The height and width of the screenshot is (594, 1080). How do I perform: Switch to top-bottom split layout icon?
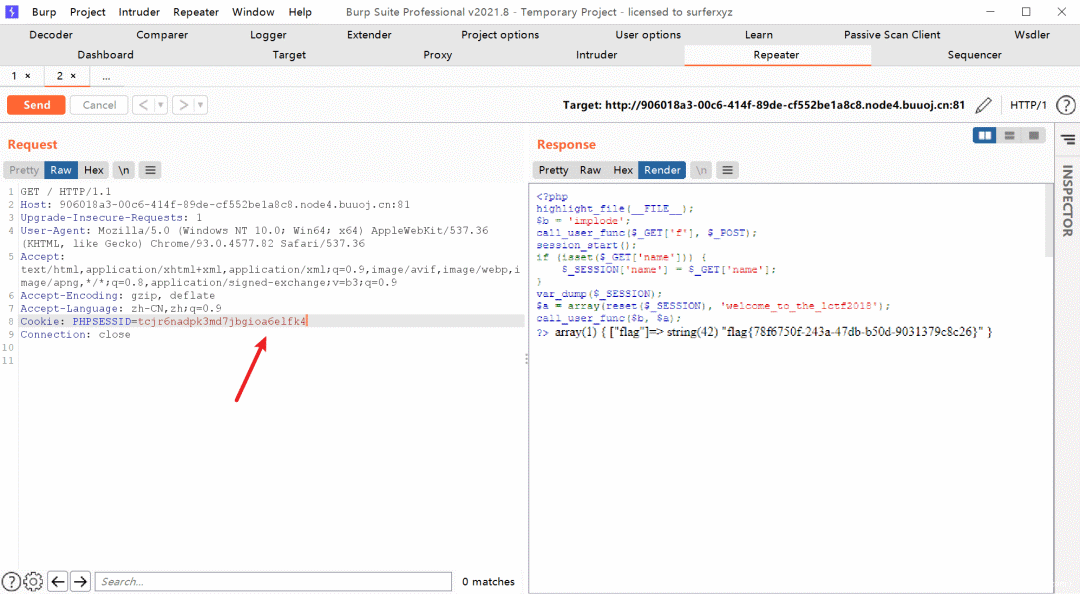tap(1009, 136)
